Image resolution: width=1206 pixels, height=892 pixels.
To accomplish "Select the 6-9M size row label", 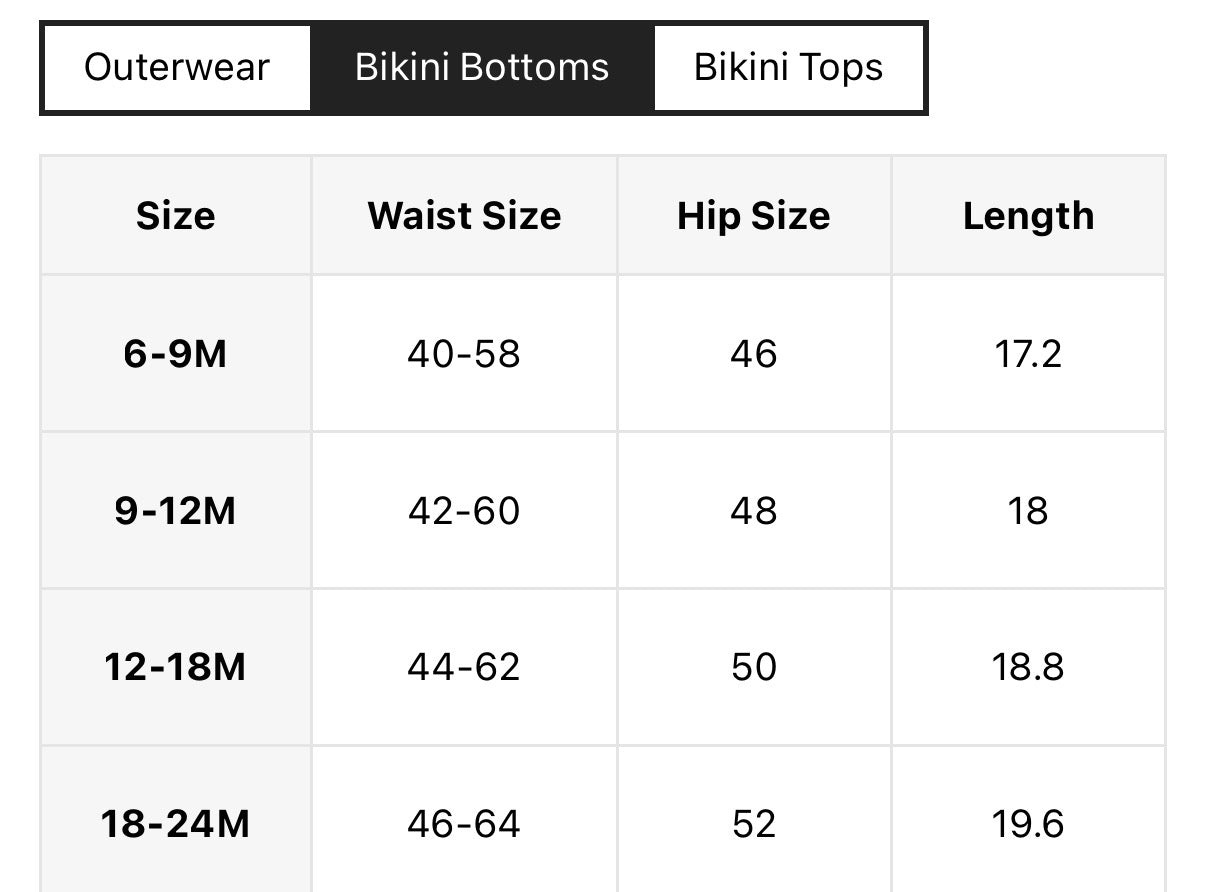I will [176, 354].
